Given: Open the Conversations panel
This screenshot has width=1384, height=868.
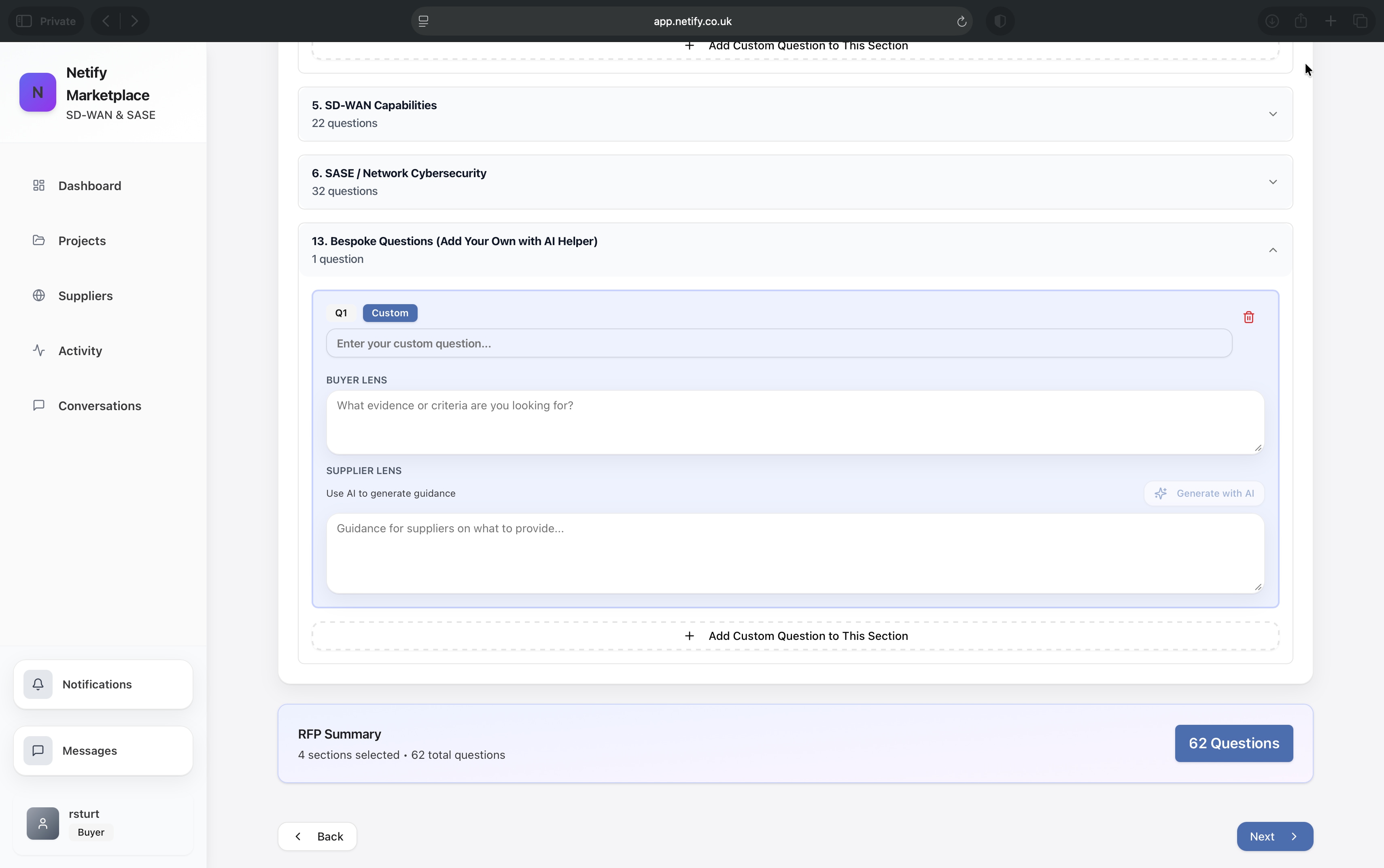Looking at the screenshot, I should (100, 406).
